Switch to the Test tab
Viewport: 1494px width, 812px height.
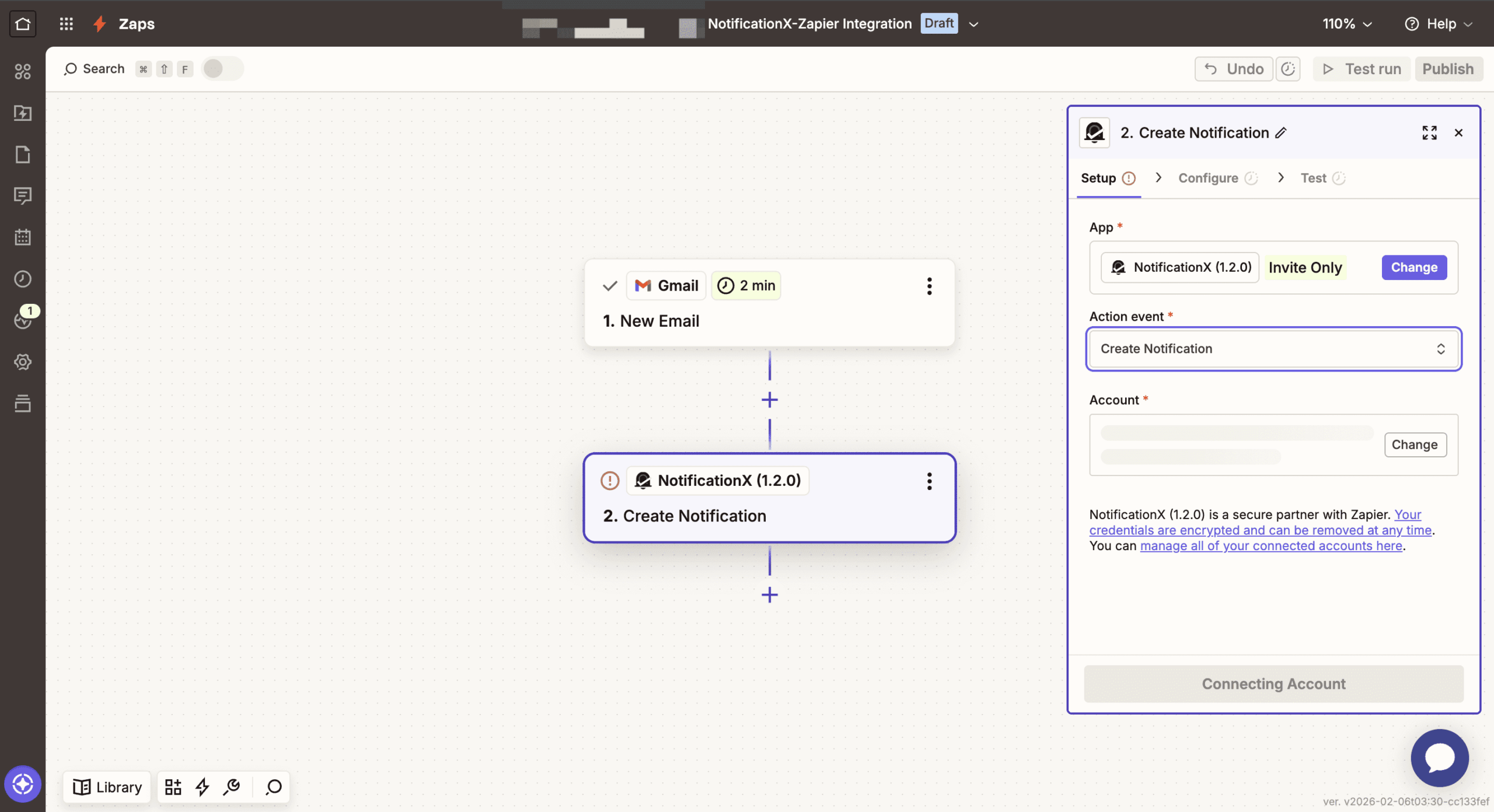1313,178
